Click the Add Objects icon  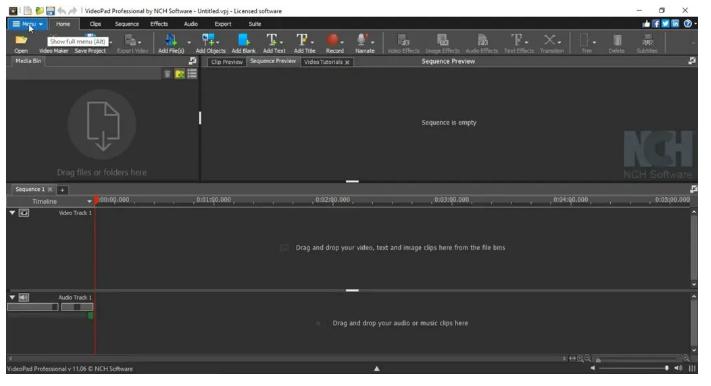[x=208, y=40]
